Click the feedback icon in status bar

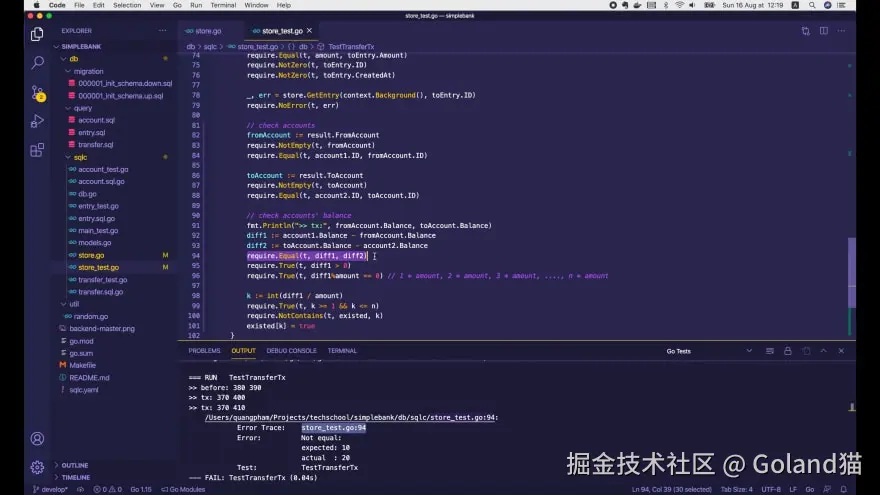pyautogui.click(x=827, y=489)
